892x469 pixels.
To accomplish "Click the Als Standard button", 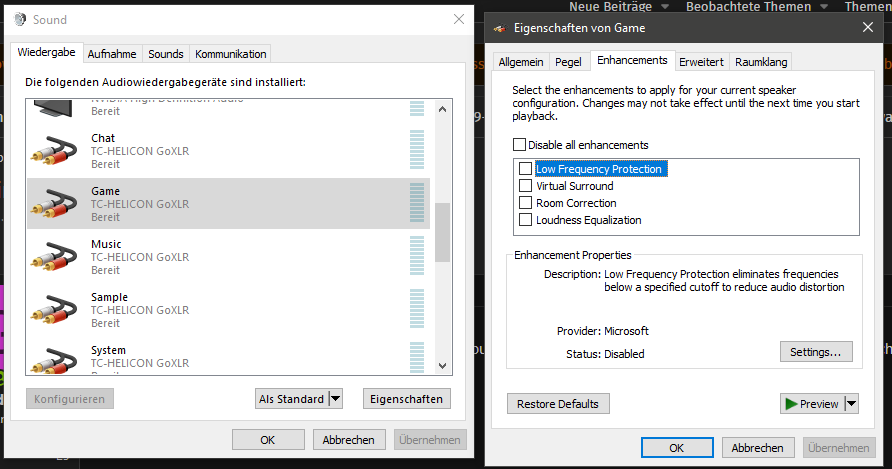I will tap(292, 399).
